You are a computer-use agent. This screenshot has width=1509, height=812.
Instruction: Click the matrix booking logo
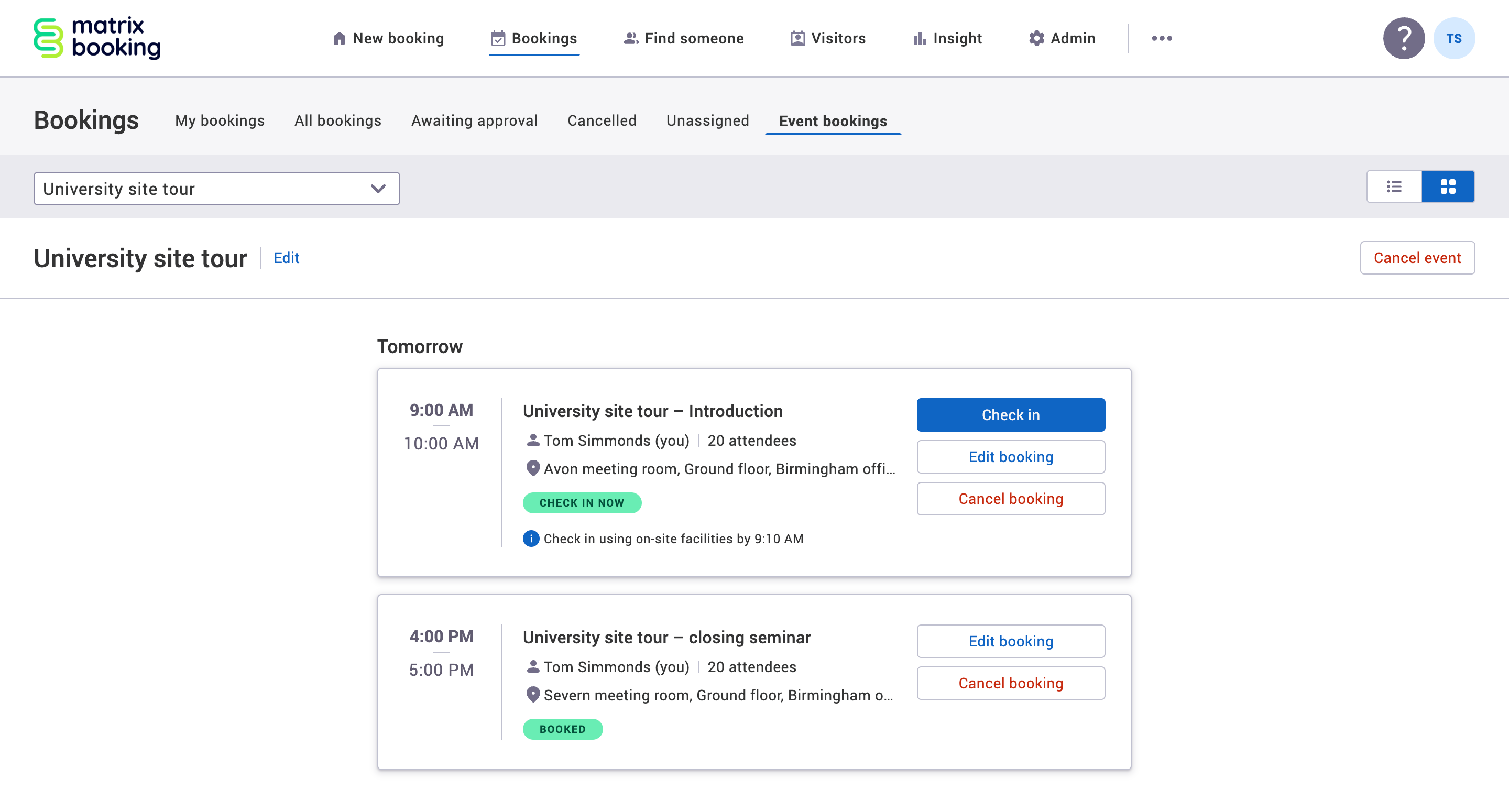point(97,38)
